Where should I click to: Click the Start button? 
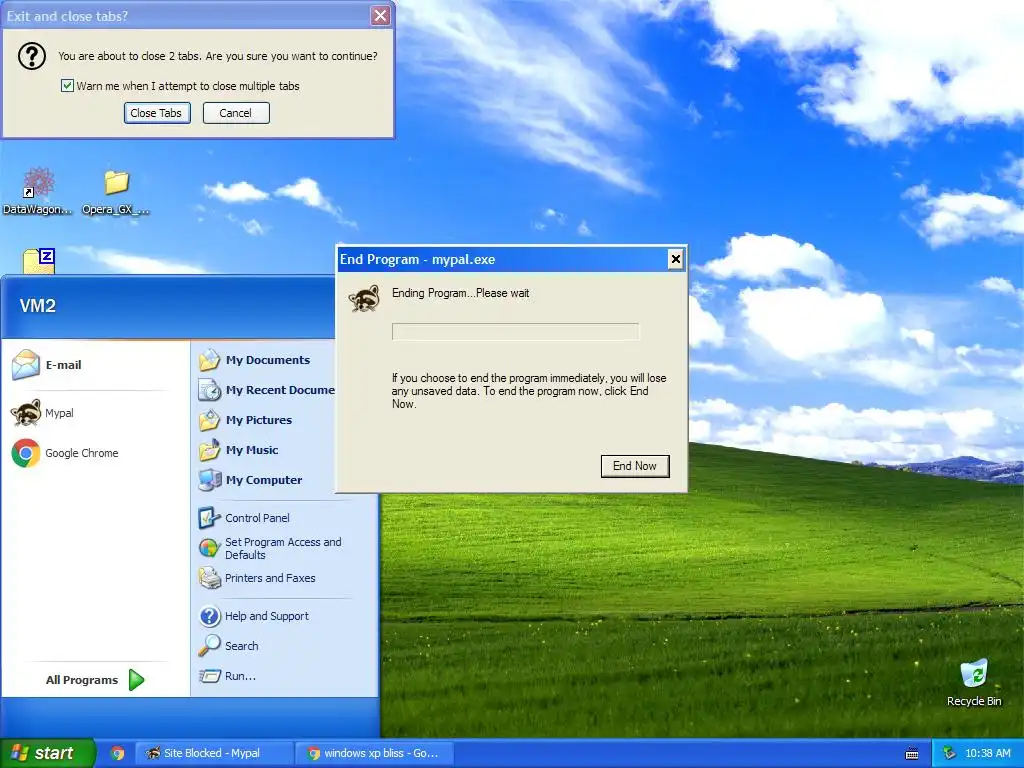tap(47, 753)
